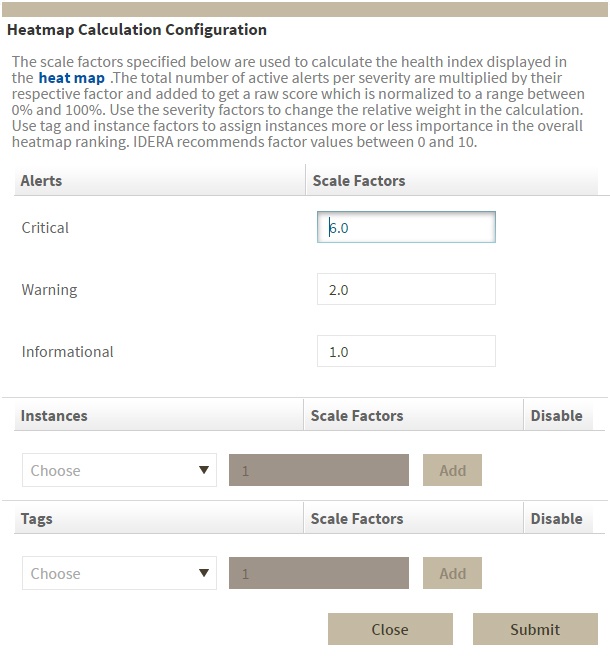610x657 pixels.
Task: Open the Tags Choose dropdown
Action: pos(119,573)
